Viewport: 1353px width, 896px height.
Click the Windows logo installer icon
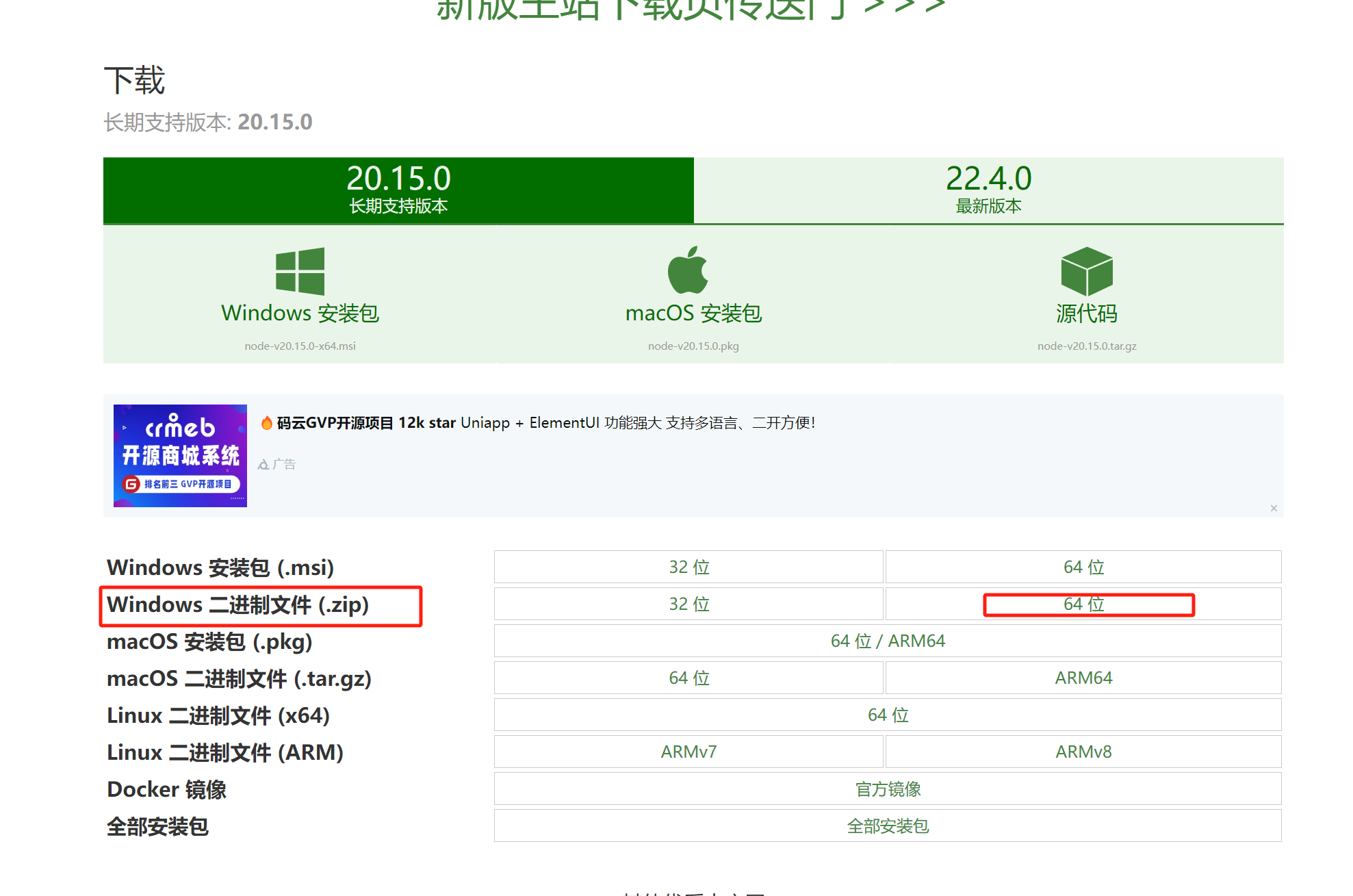click(300, 271)
